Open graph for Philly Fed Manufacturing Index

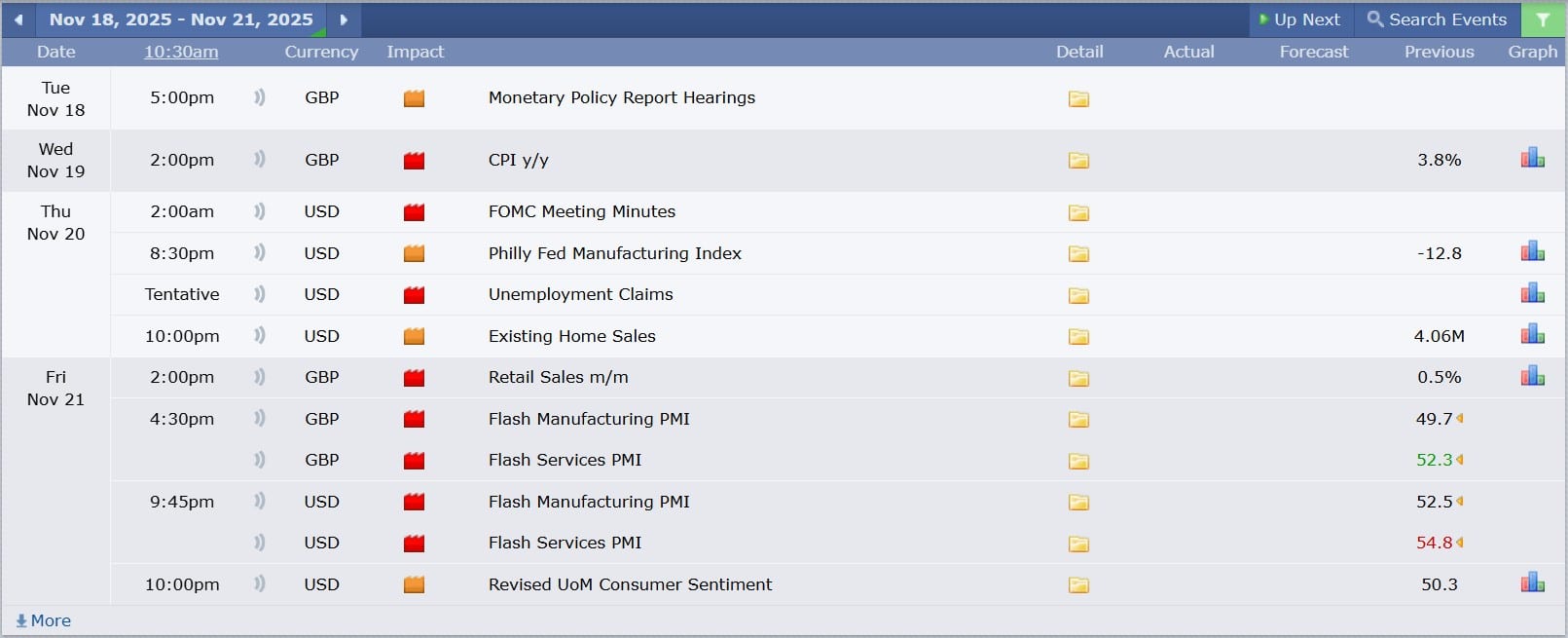pos(1532,252)
